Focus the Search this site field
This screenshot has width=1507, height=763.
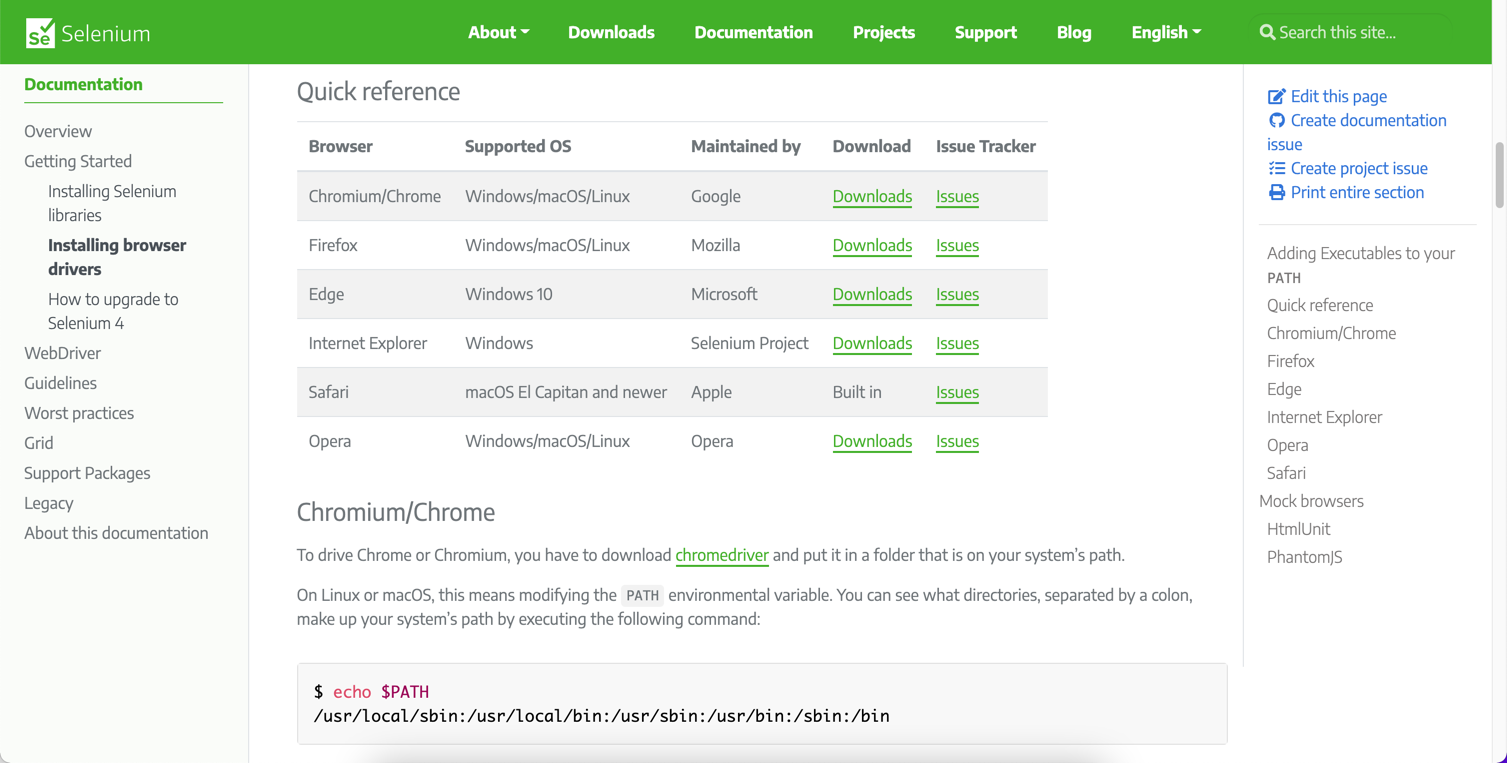pos(1353,32)
